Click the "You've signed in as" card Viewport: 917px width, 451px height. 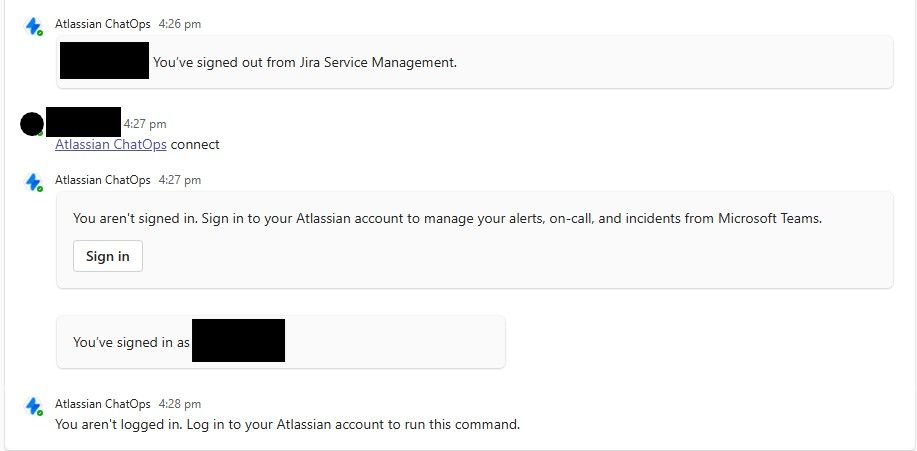[x=131, y=342]
